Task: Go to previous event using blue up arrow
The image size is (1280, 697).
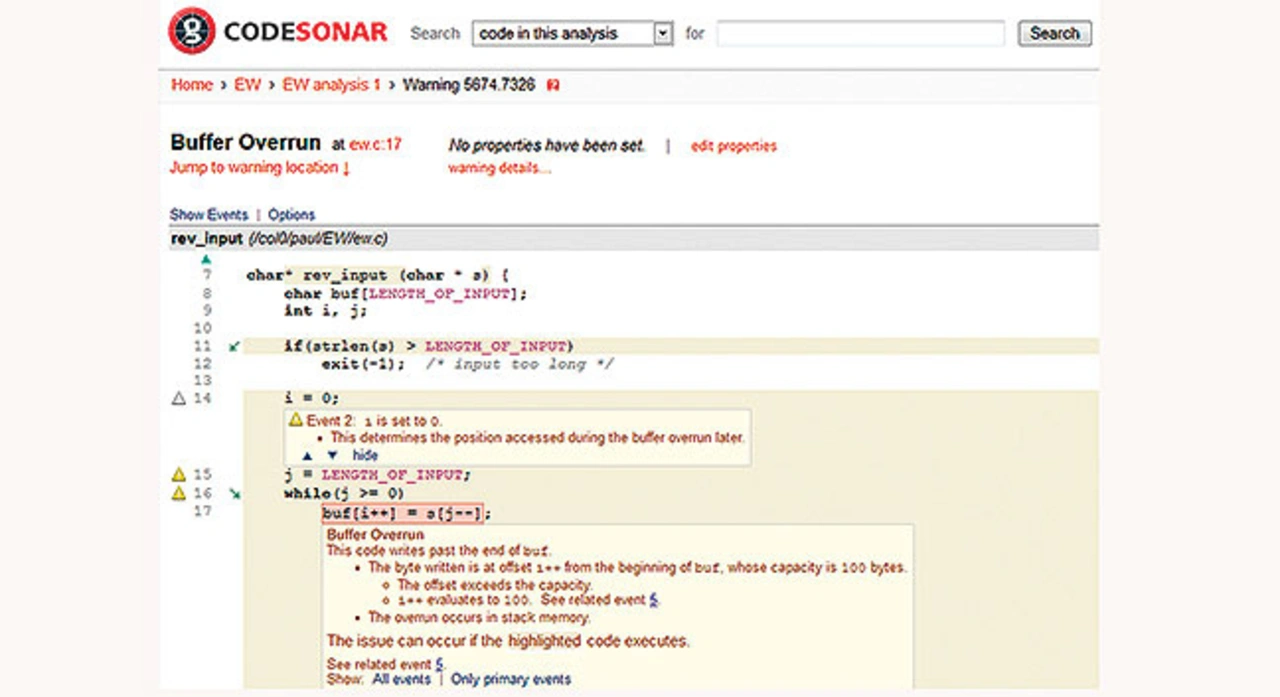Action: click(x=307, y=455)
